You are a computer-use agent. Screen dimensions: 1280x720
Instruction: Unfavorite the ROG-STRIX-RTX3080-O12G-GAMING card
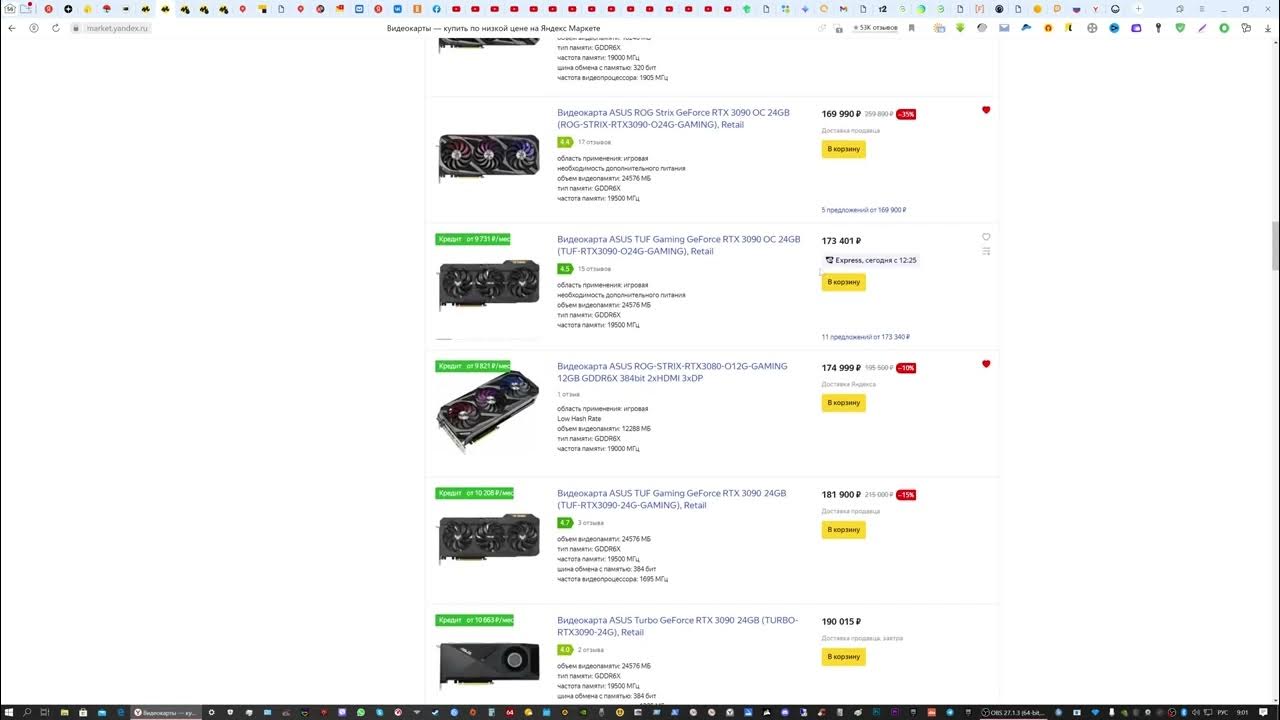point(986,364)
